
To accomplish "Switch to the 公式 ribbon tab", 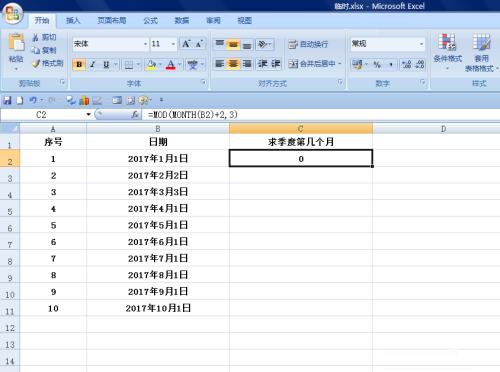I will (x=150, y=21).
